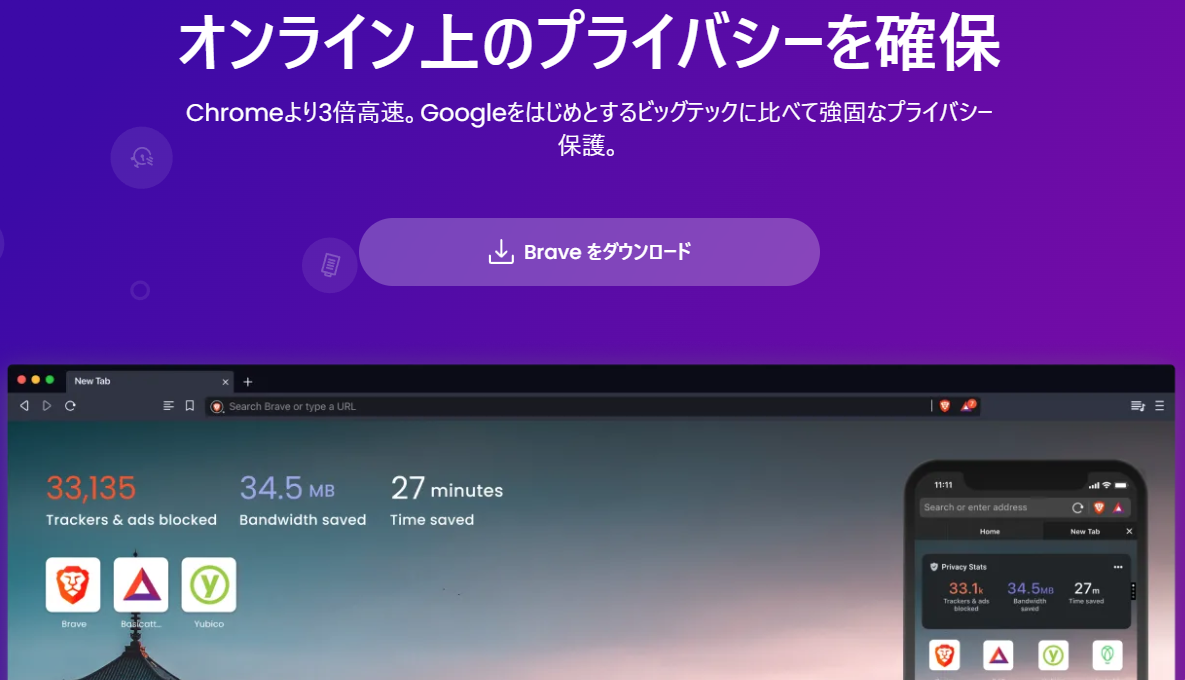Click the bookmark icon beside the address bar
Screen dimensions: 1185x680
tap(189, 406)
